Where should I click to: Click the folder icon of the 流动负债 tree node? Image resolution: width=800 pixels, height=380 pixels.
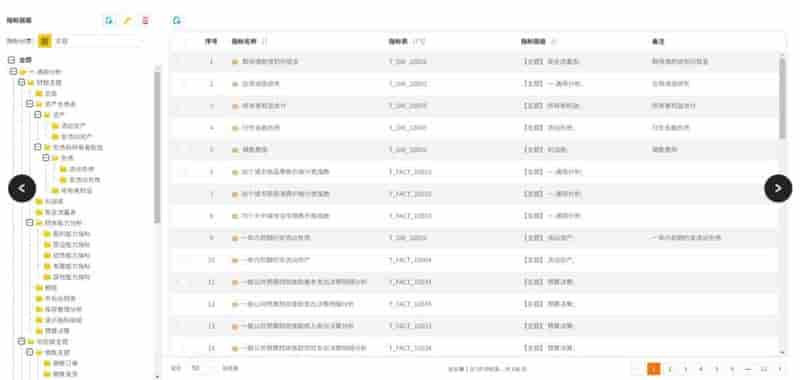pyautogui.click(x=63, y=169)
